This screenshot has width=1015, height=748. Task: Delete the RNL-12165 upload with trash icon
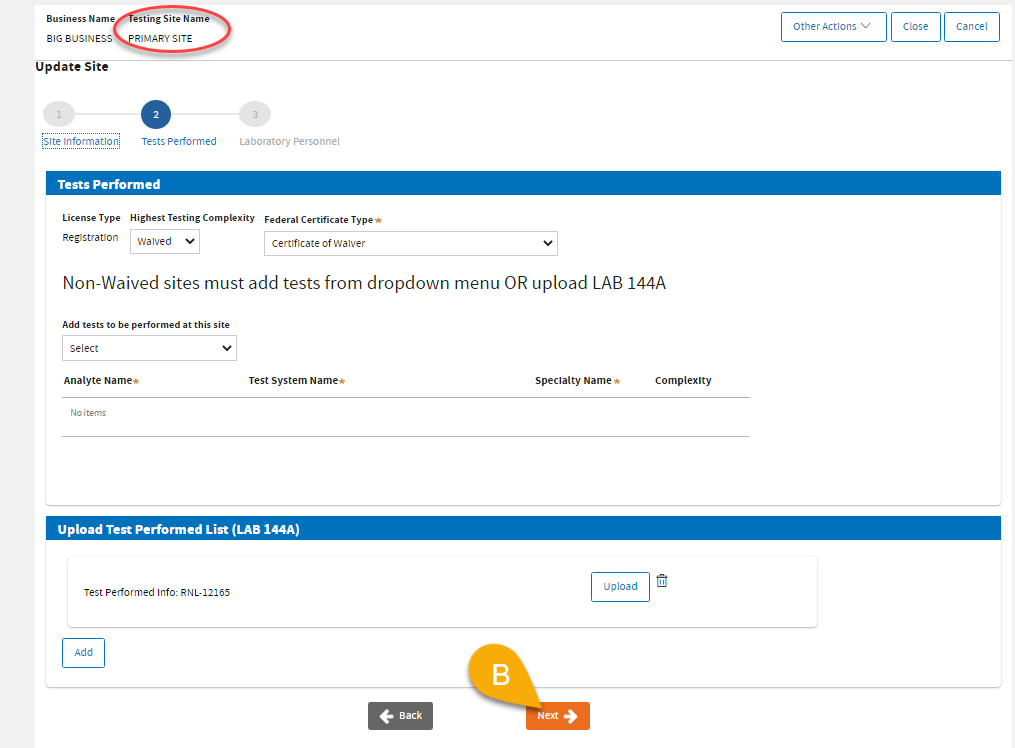[x=661, y=581]
